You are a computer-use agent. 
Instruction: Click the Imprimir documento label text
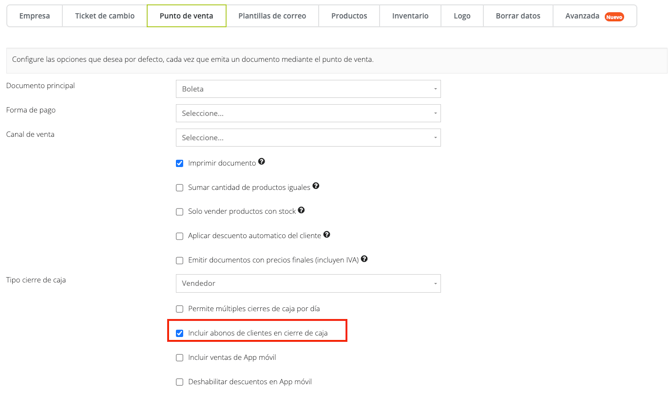point(222,163)
